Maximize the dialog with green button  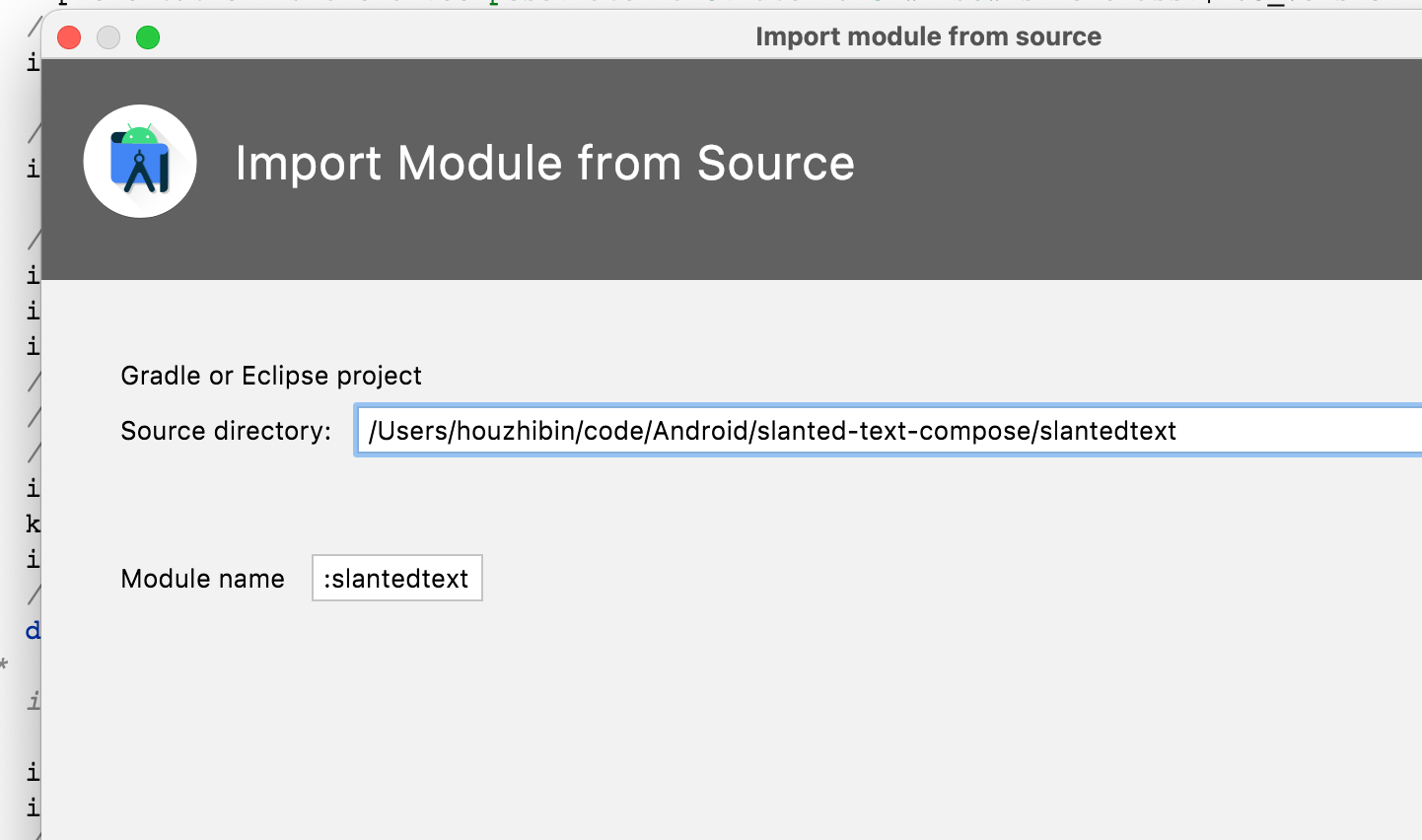coord(148,37)
